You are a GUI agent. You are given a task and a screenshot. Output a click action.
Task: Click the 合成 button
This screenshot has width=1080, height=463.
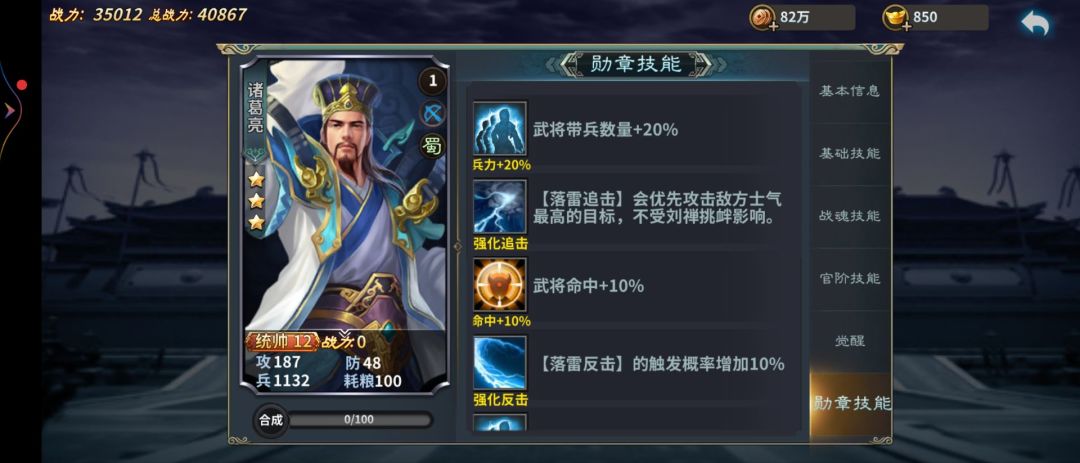click(271, 420)
